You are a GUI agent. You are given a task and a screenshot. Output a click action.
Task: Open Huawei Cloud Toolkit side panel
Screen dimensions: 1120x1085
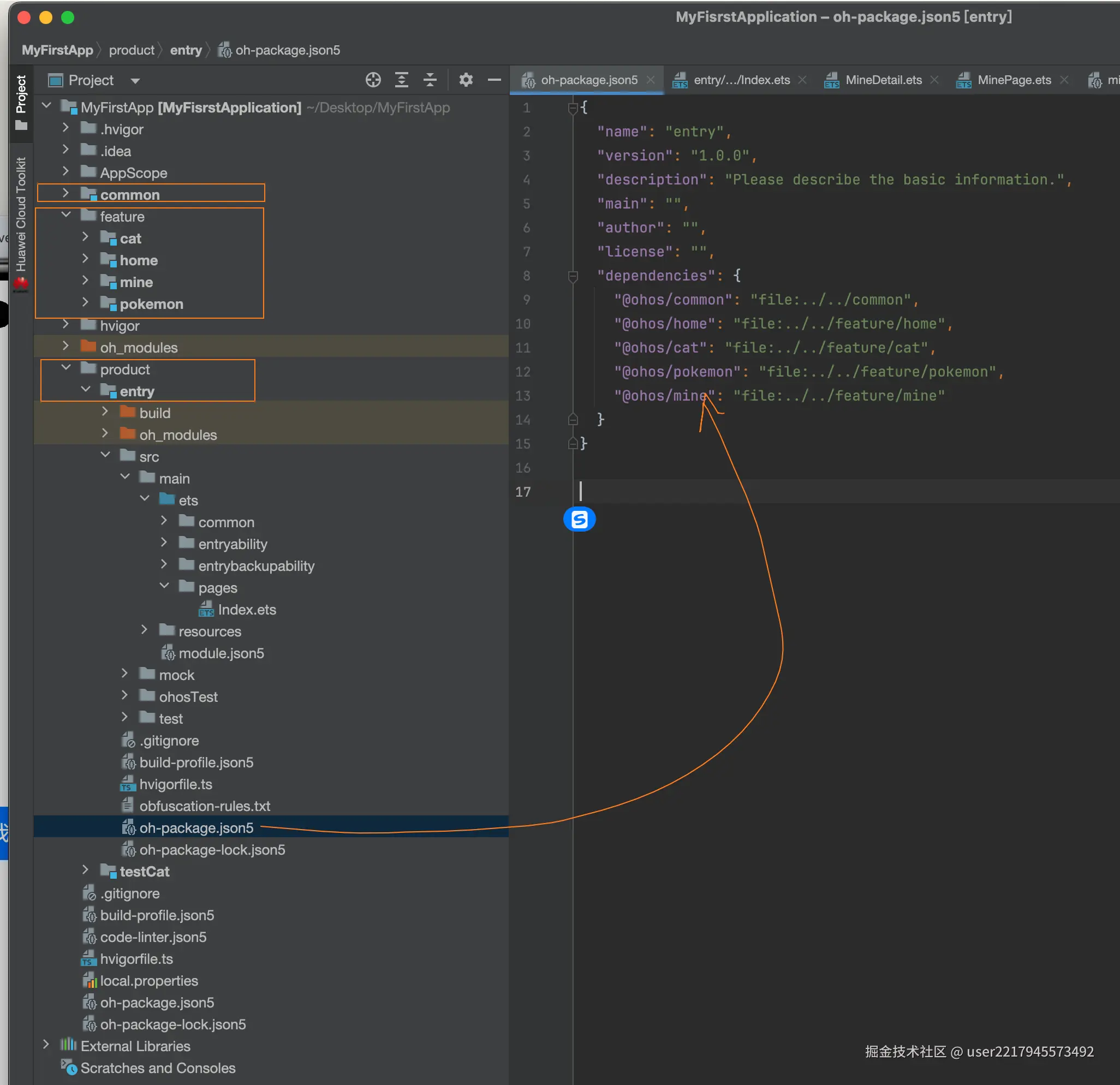[21, 214]
